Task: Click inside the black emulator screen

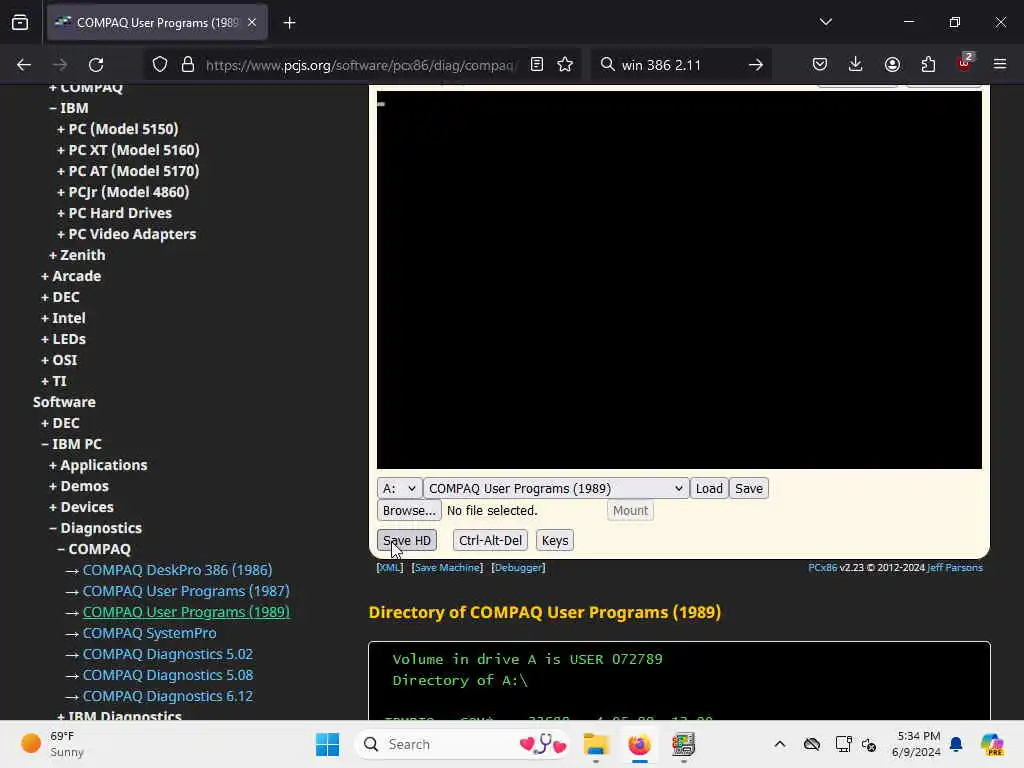Action: [x=679, y=280]
